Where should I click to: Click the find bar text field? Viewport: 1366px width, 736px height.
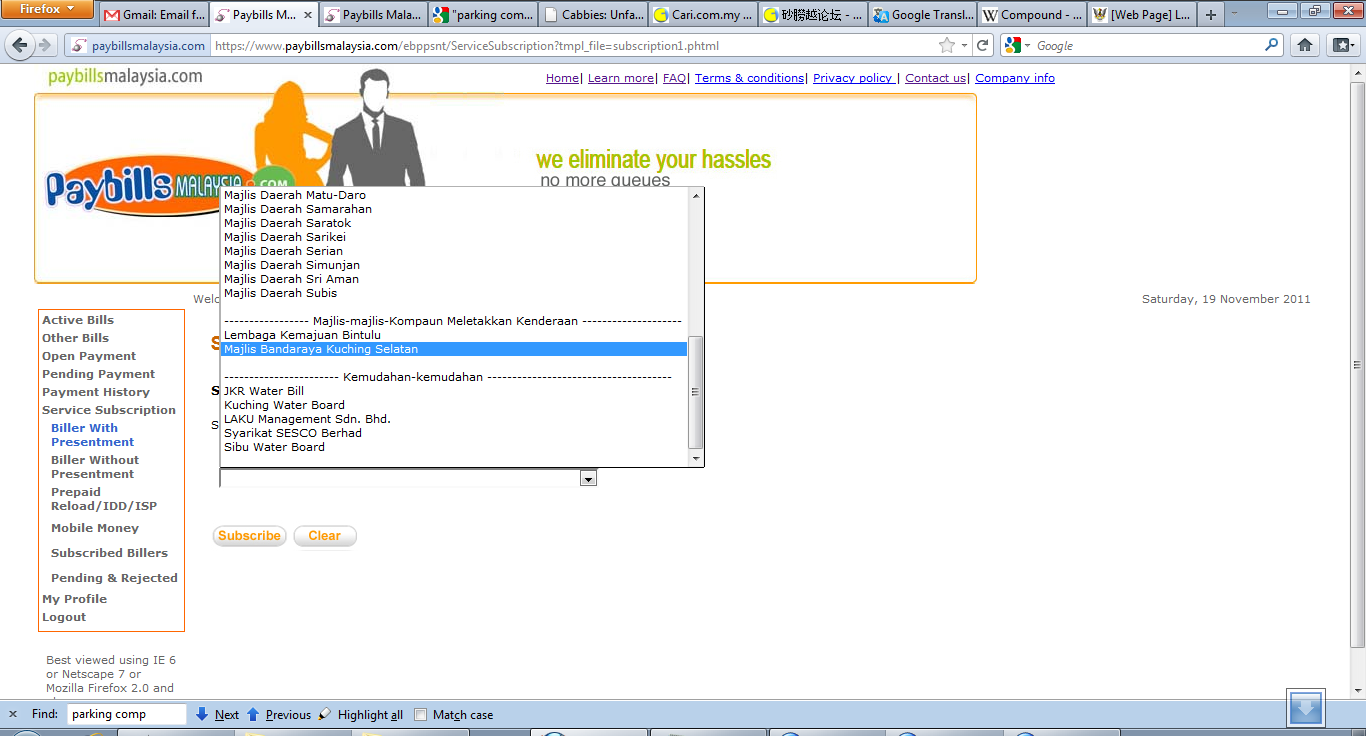126,714
